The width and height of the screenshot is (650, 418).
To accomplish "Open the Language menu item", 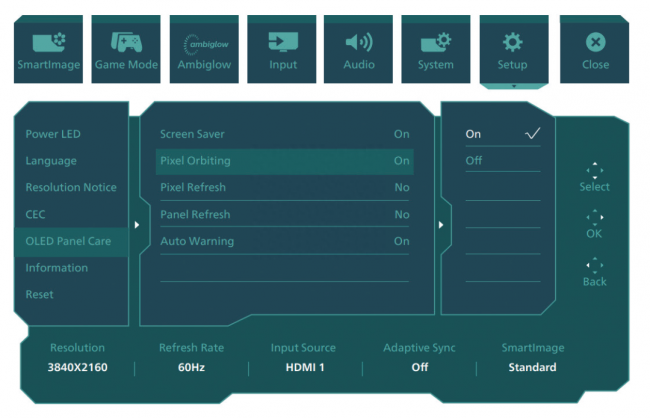I will (x=51, y=161).
